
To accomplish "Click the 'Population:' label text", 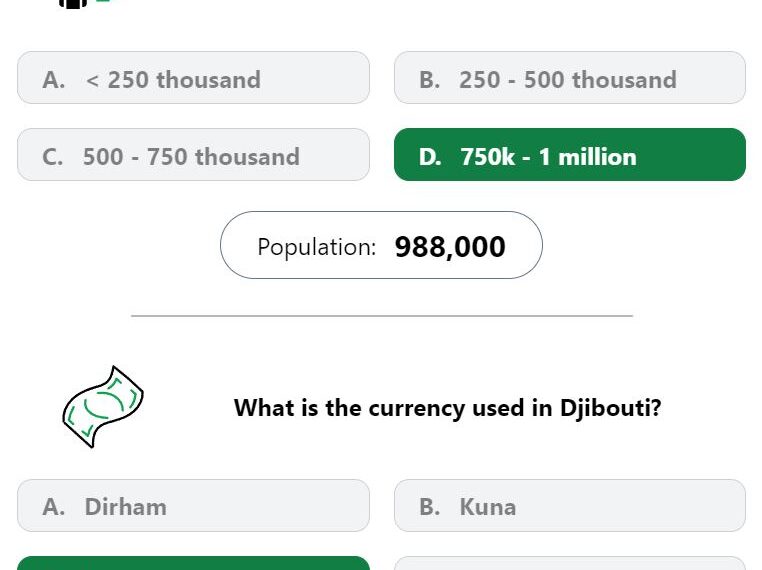I will (317, 247).
